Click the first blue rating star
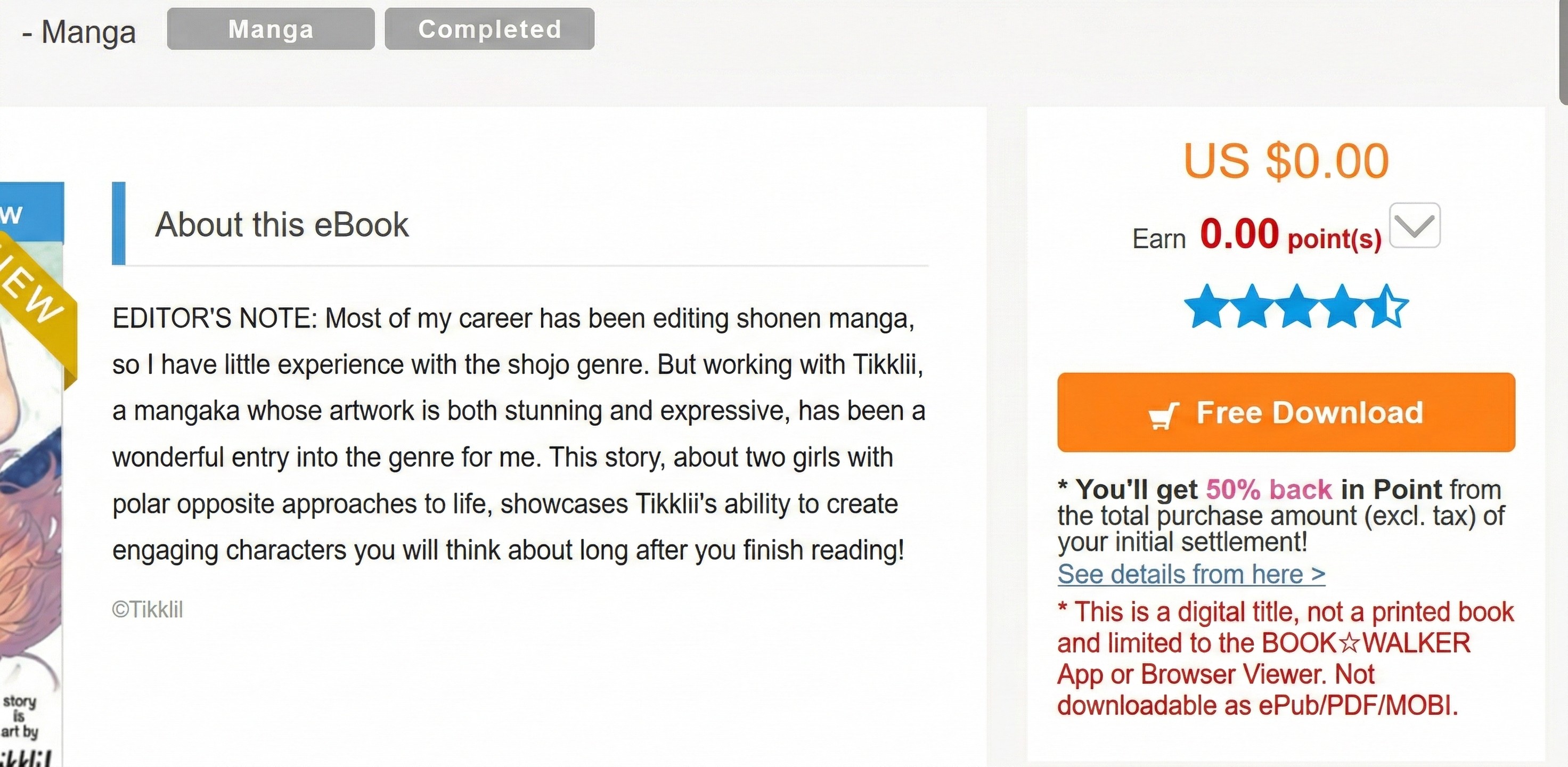Viewport: 1568px width, 767px height. point(1206,307)
